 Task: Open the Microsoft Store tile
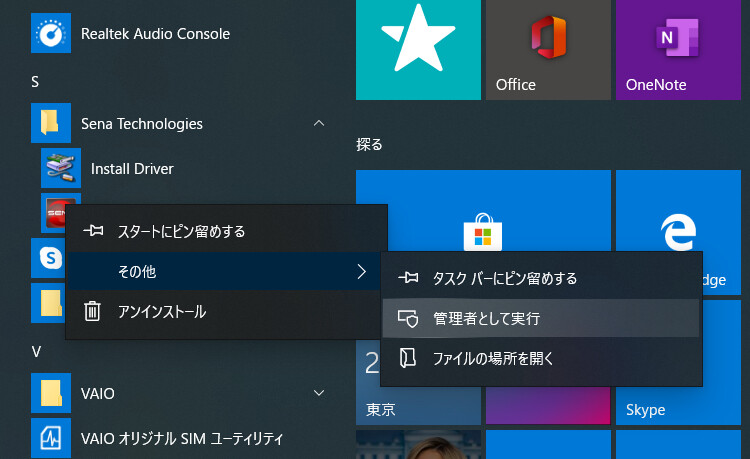coord(483,210)
